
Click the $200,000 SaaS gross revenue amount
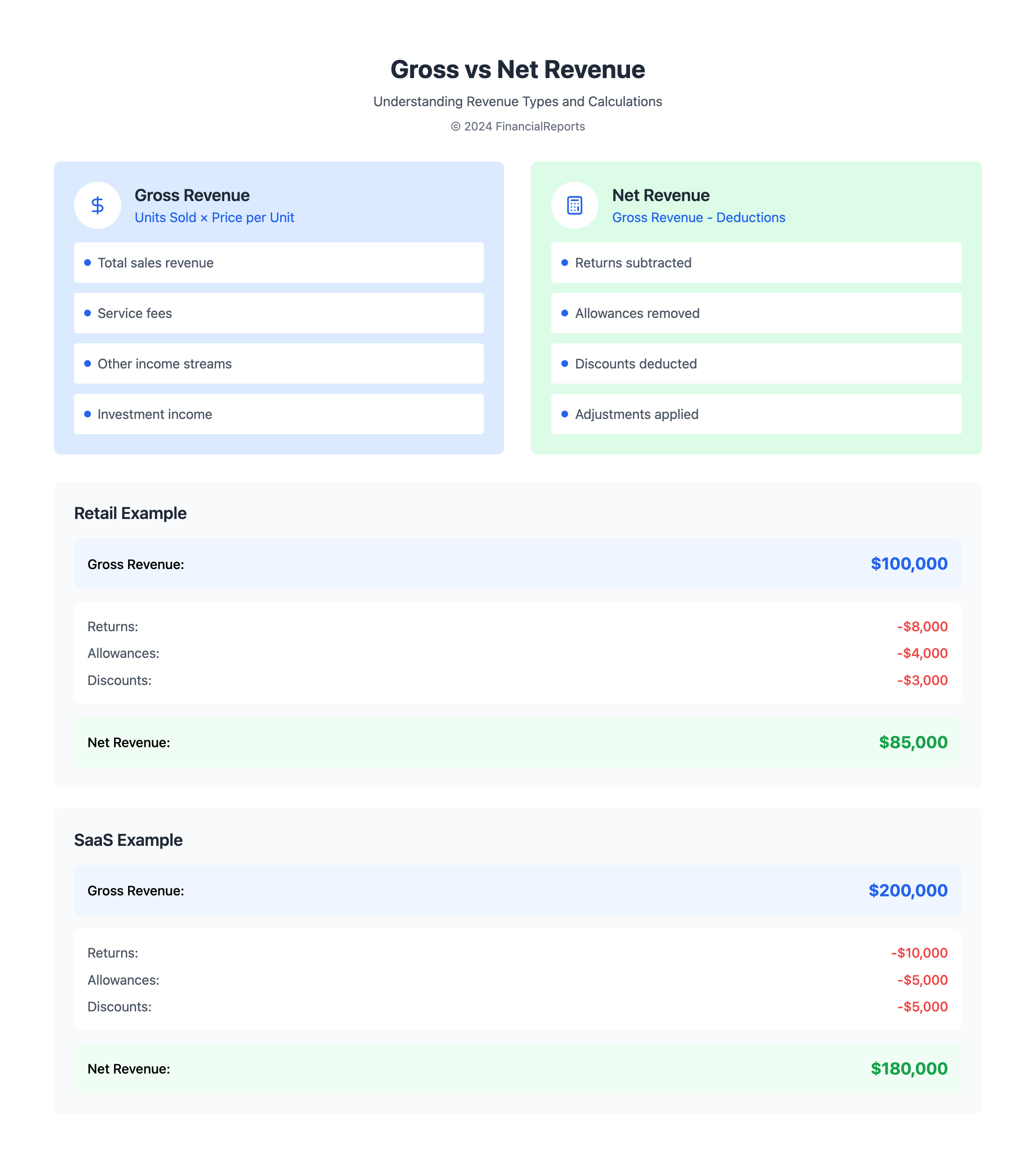907,890
